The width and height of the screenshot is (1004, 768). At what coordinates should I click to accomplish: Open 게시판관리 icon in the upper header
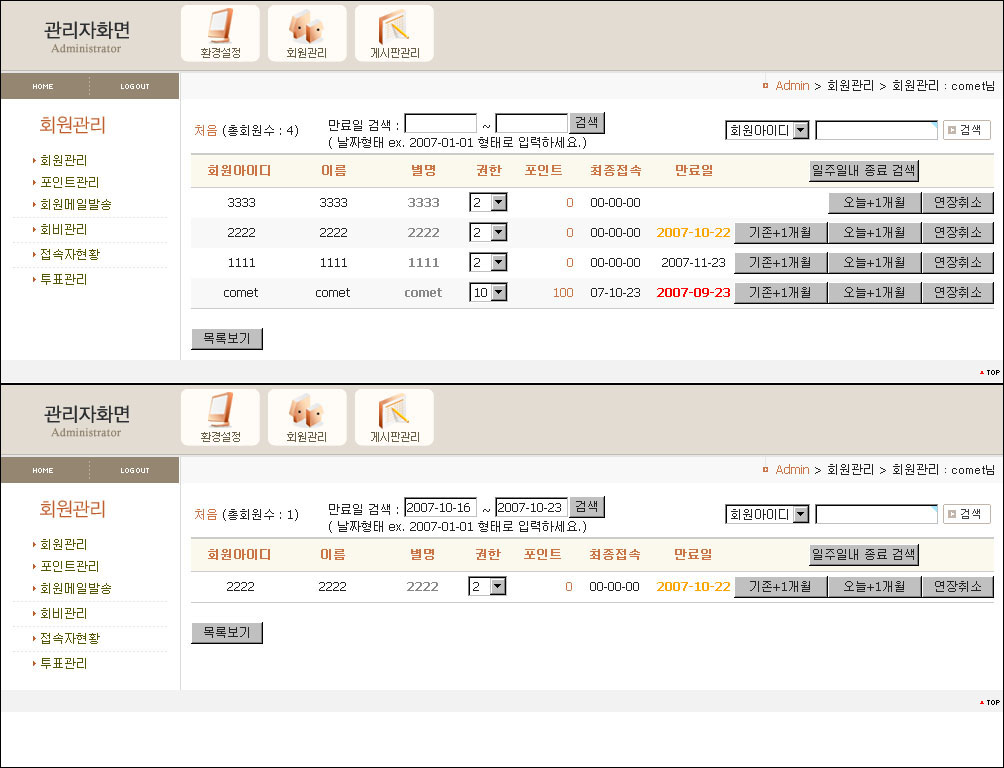click(394, 33)
